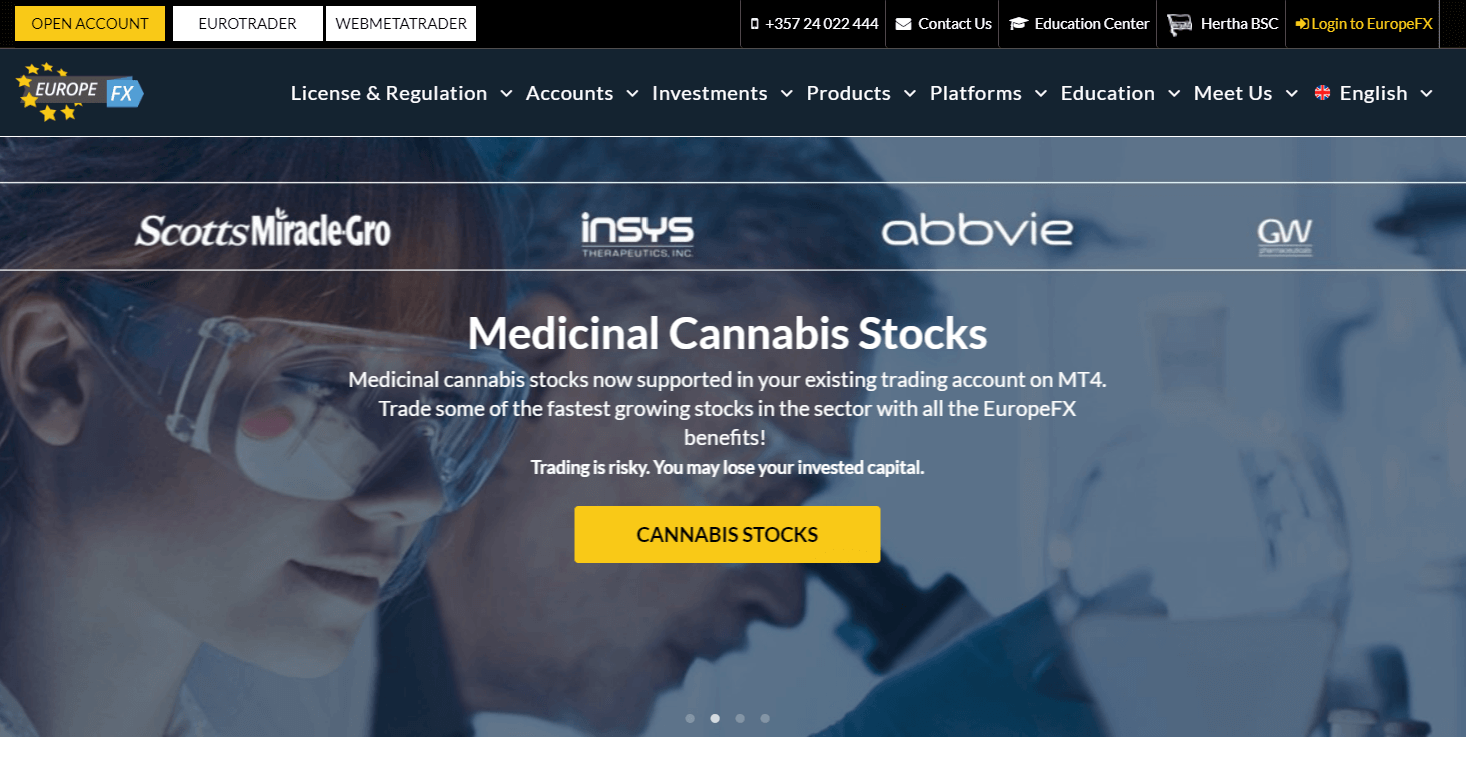Viewport: 1466px width, 767px height.
Task: Select the fourth carousel slide dot
Action: tap(765, 718)
